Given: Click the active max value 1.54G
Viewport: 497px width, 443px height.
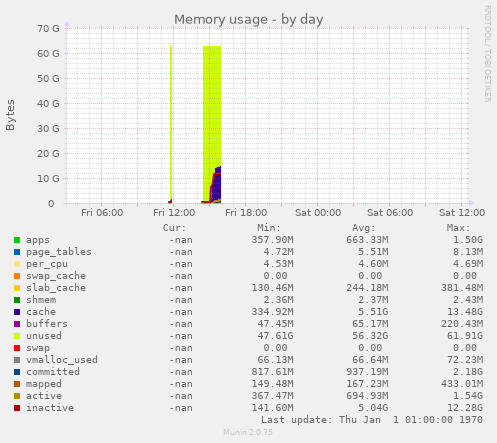Looking at the screenshot, I should point(468,396).
